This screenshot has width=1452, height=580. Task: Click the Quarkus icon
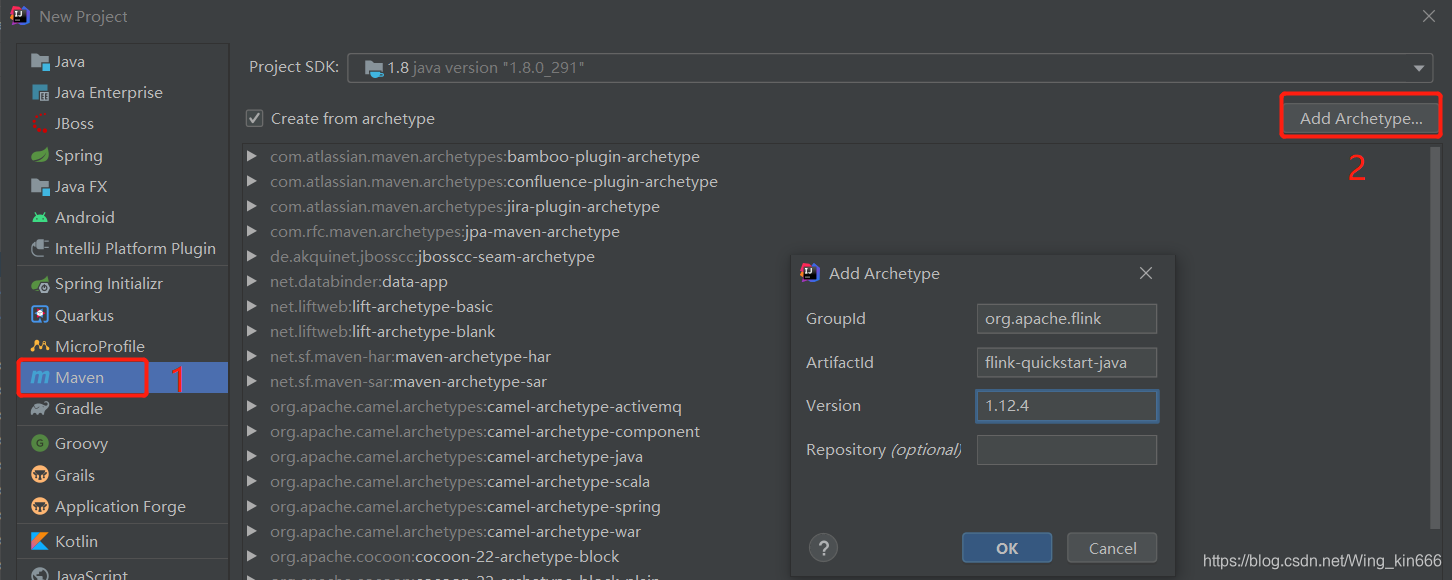click(x=40, y=315)
